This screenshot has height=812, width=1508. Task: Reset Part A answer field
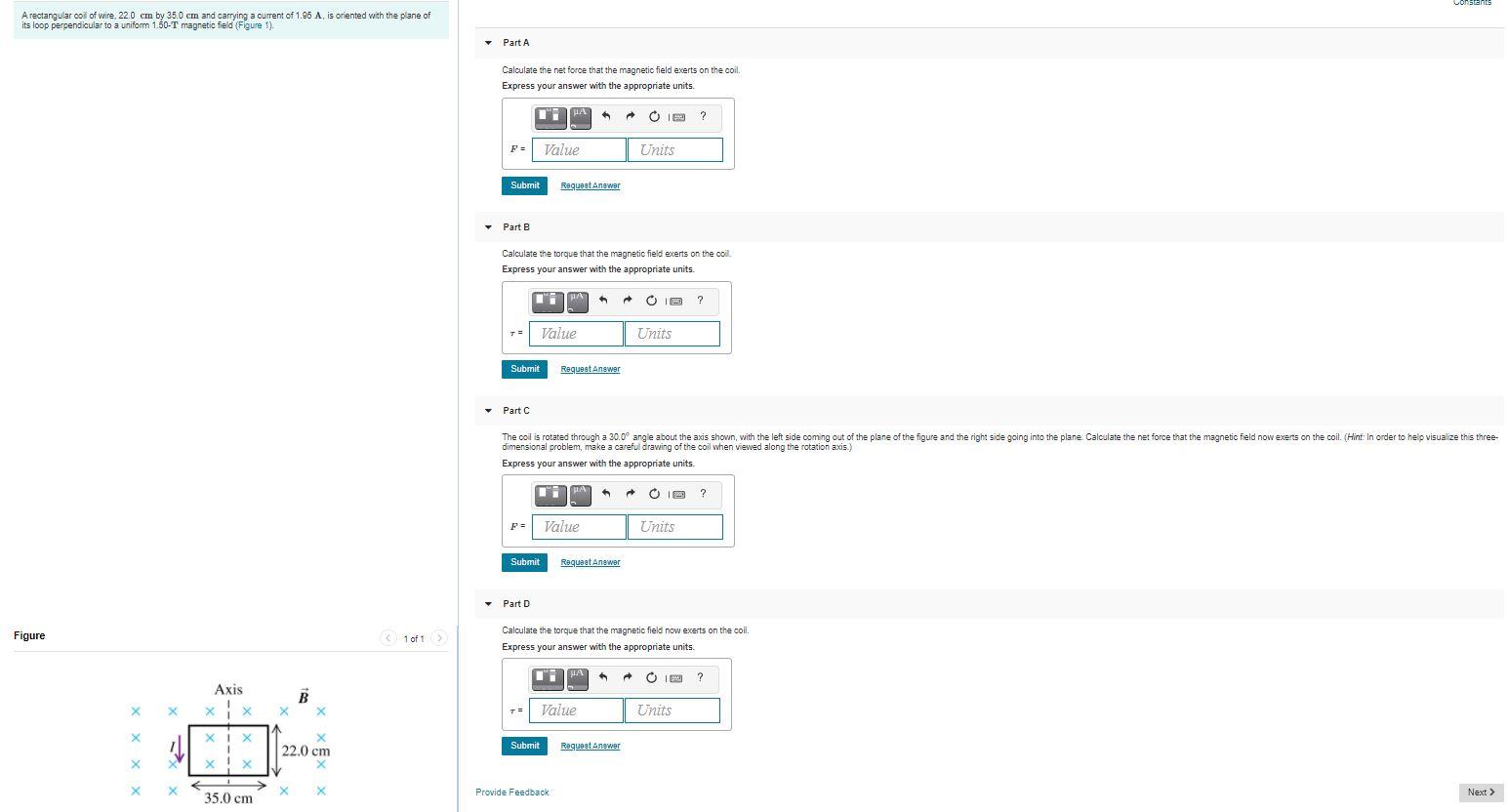tap(654, 117)
